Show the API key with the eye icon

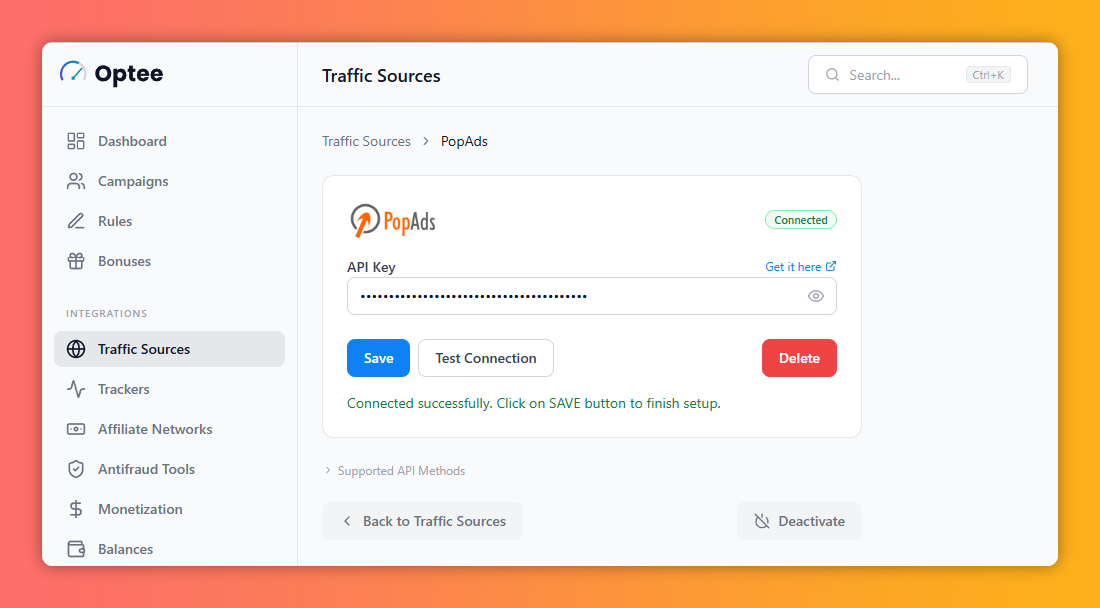815,296
